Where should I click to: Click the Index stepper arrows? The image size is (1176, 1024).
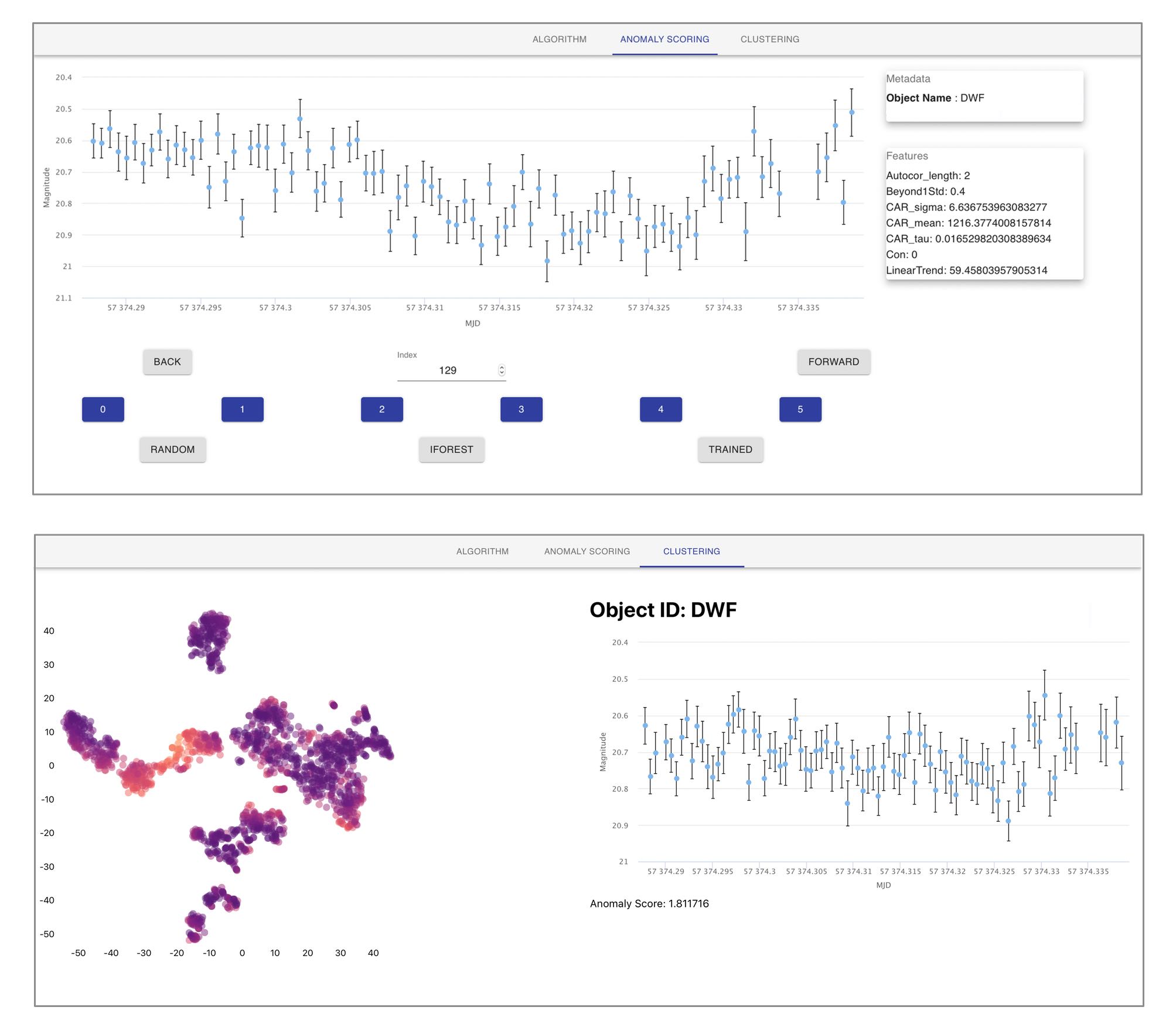(502, 370)
